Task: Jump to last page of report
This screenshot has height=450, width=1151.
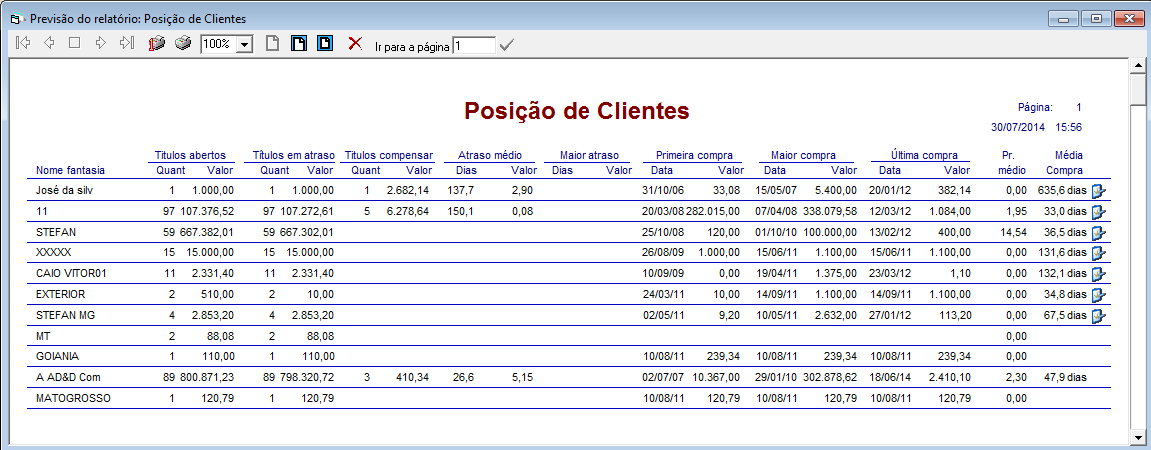Action: coord(126,44)
